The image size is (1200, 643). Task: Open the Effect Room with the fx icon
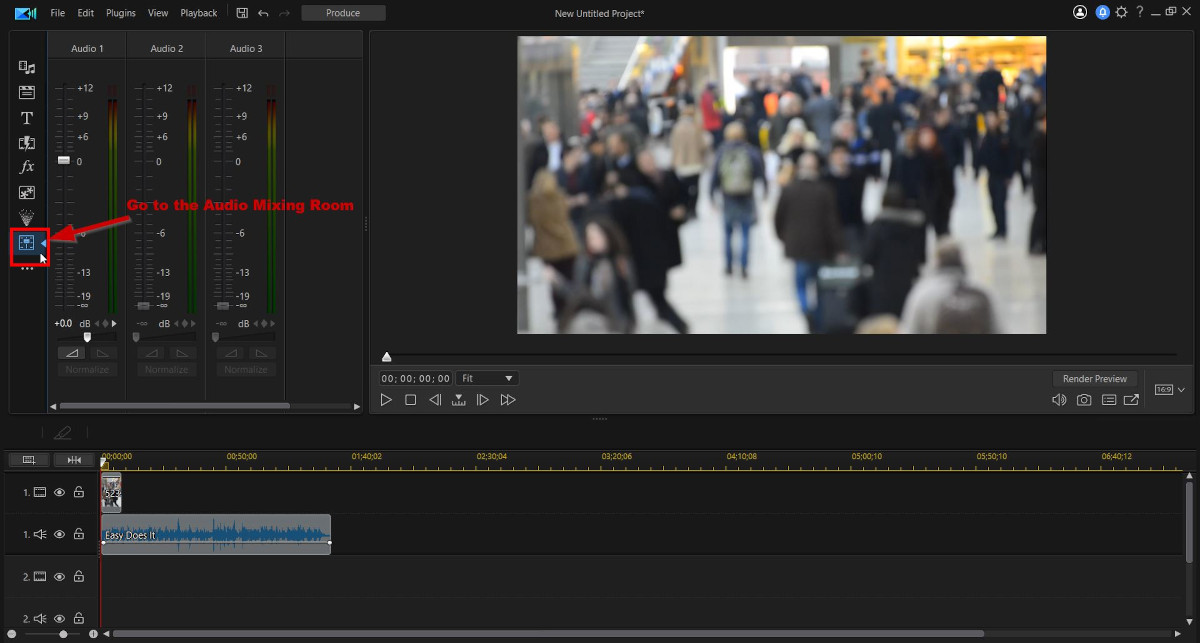point(26,167)
